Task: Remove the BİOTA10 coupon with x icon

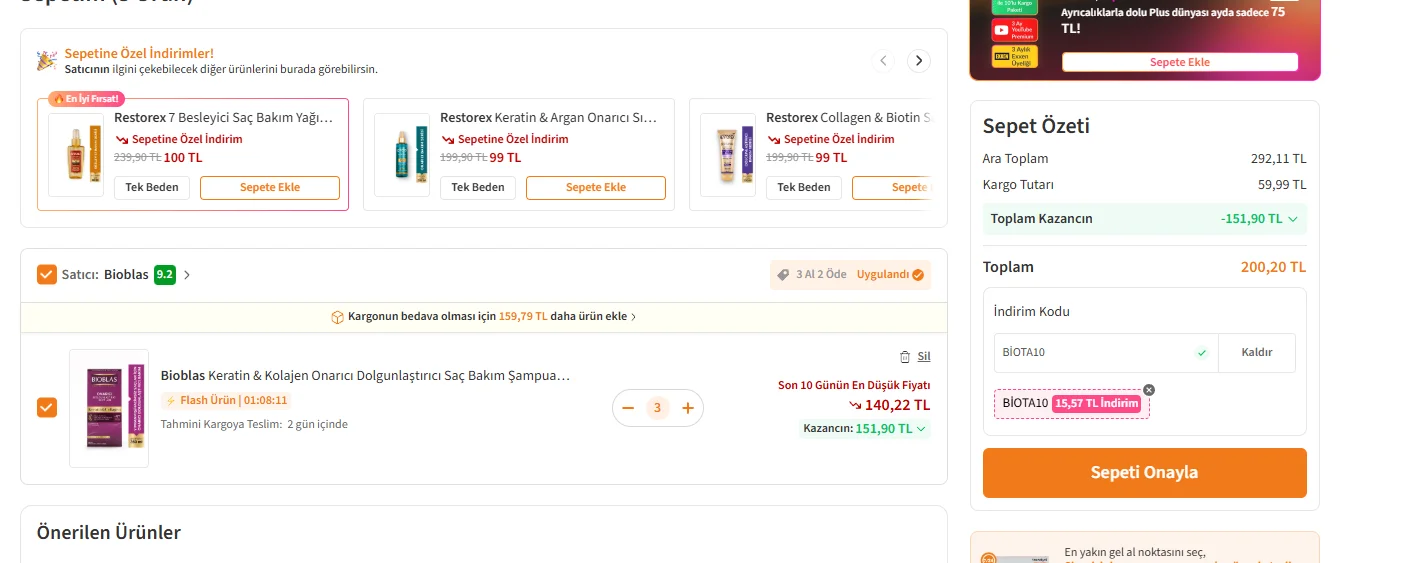Action: tap(1149, 390)
